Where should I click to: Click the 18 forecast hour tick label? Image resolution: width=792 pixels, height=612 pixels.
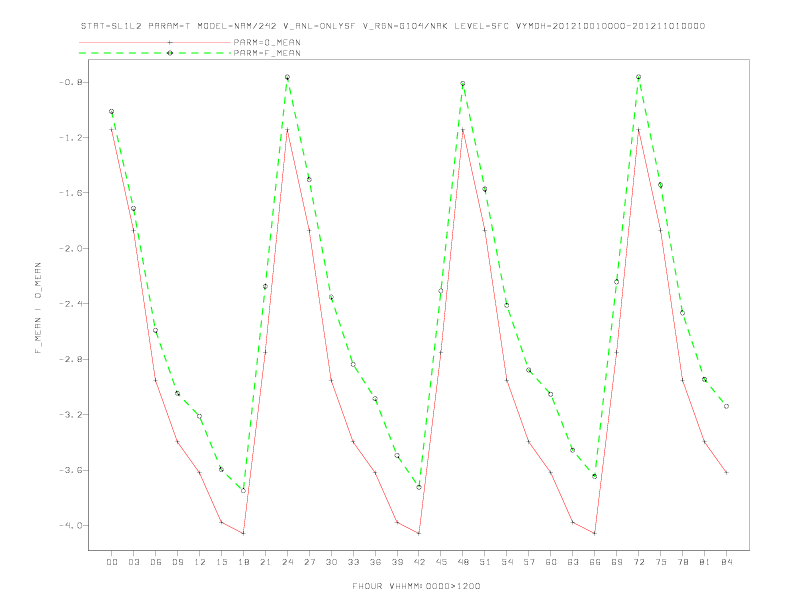(x=243, y=562)
